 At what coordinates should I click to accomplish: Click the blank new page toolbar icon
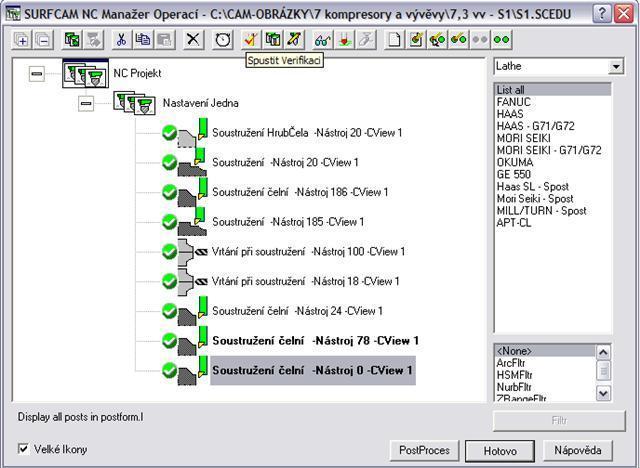pos(394,40)
